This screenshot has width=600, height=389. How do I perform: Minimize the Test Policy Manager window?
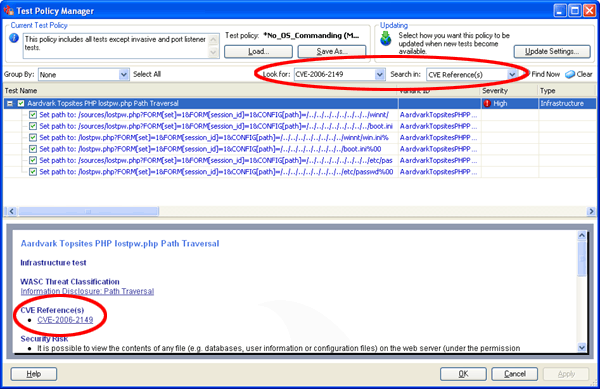pyautogui.click(x=560, y=10)
